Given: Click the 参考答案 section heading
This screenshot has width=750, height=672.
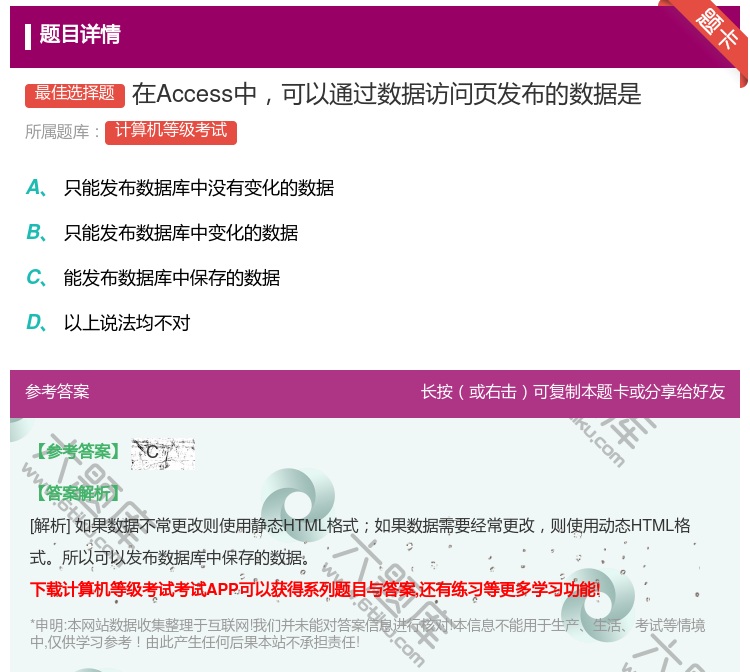Looking at the screenshot, I should [x=57, y=392].
